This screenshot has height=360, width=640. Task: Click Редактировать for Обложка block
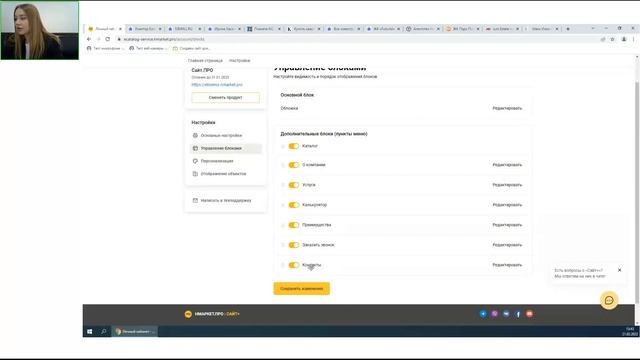click(507, 108)
